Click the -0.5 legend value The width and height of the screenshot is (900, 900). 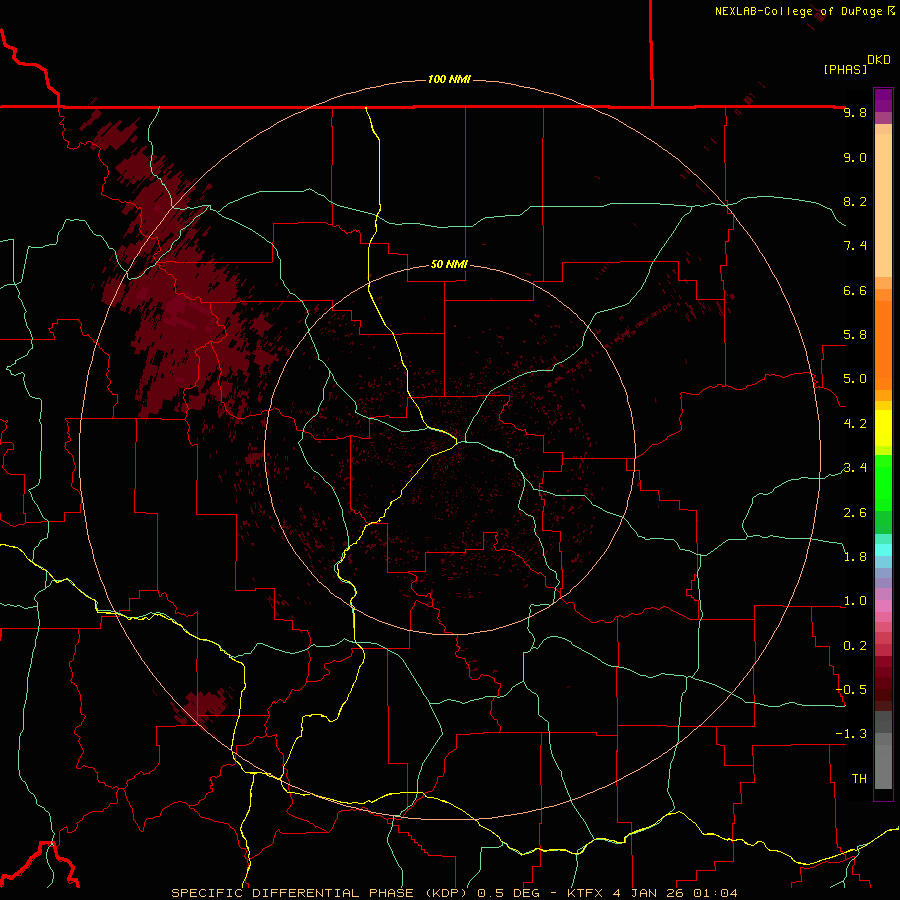(851, 689)
